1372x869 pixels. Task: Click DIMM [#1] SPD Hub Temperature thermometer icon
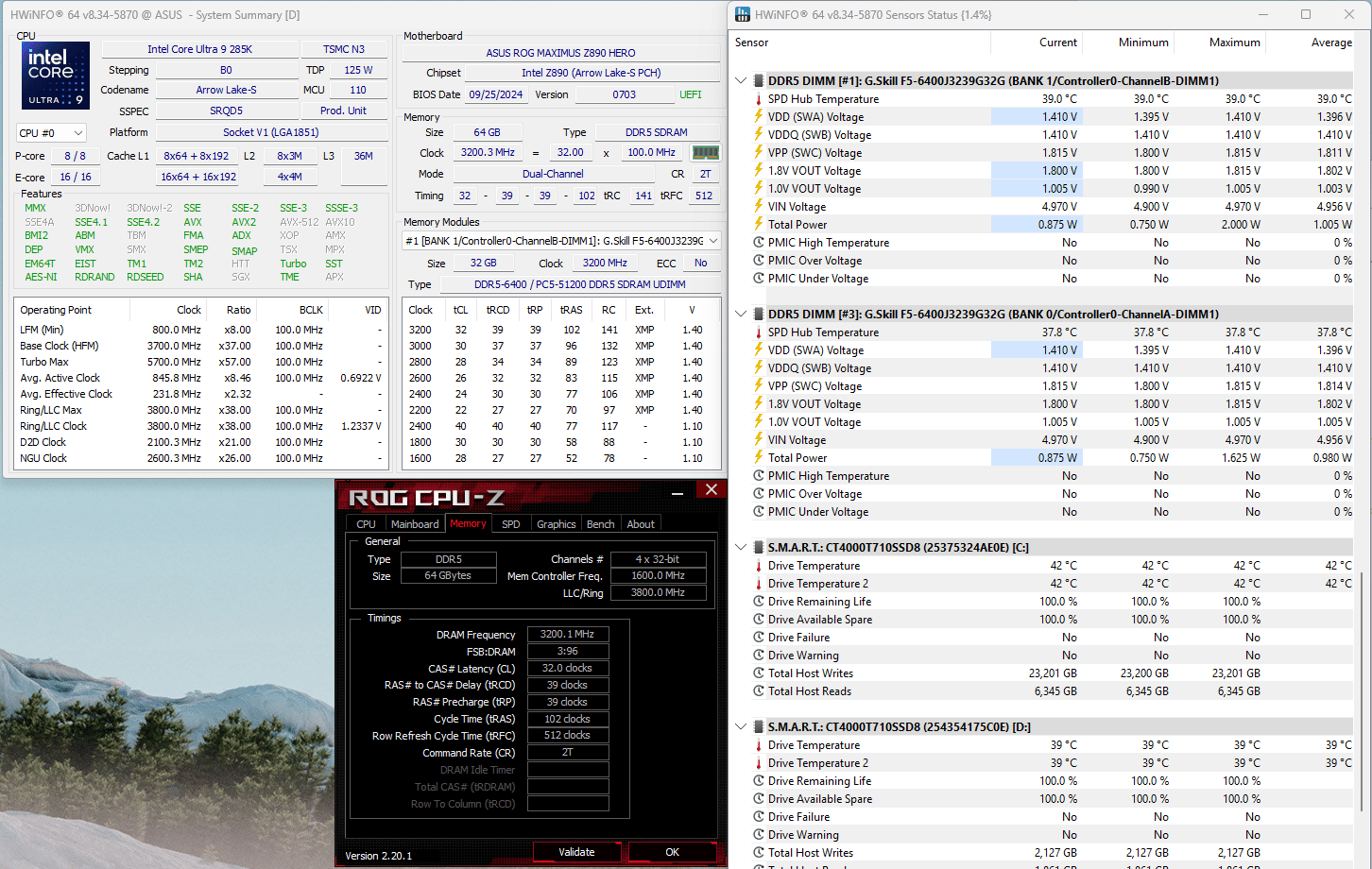758,99
